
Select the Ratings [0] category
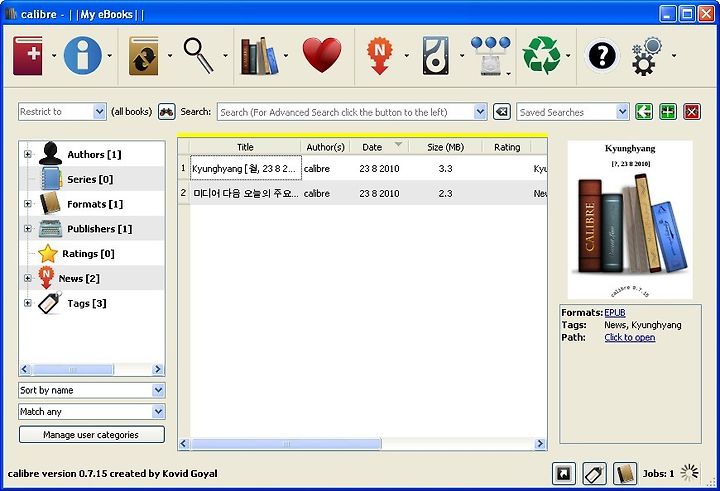88,254
